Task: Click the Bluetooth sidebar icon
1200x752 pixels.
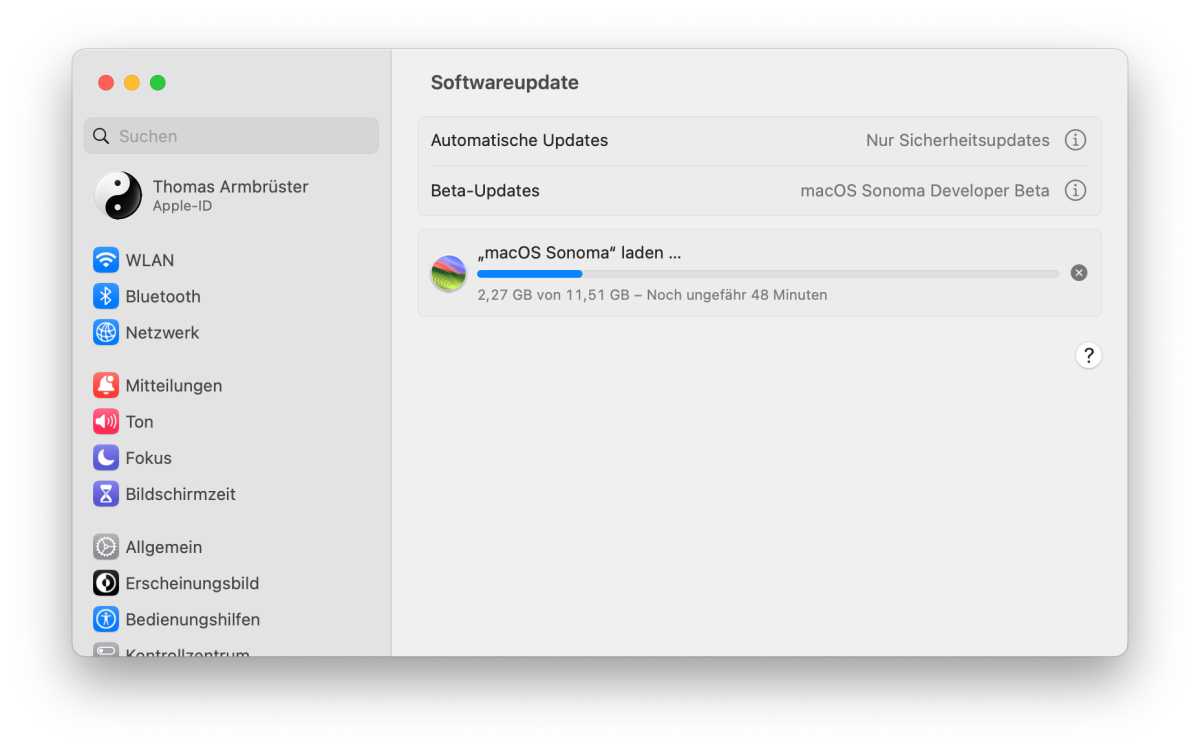Action: 106,296
